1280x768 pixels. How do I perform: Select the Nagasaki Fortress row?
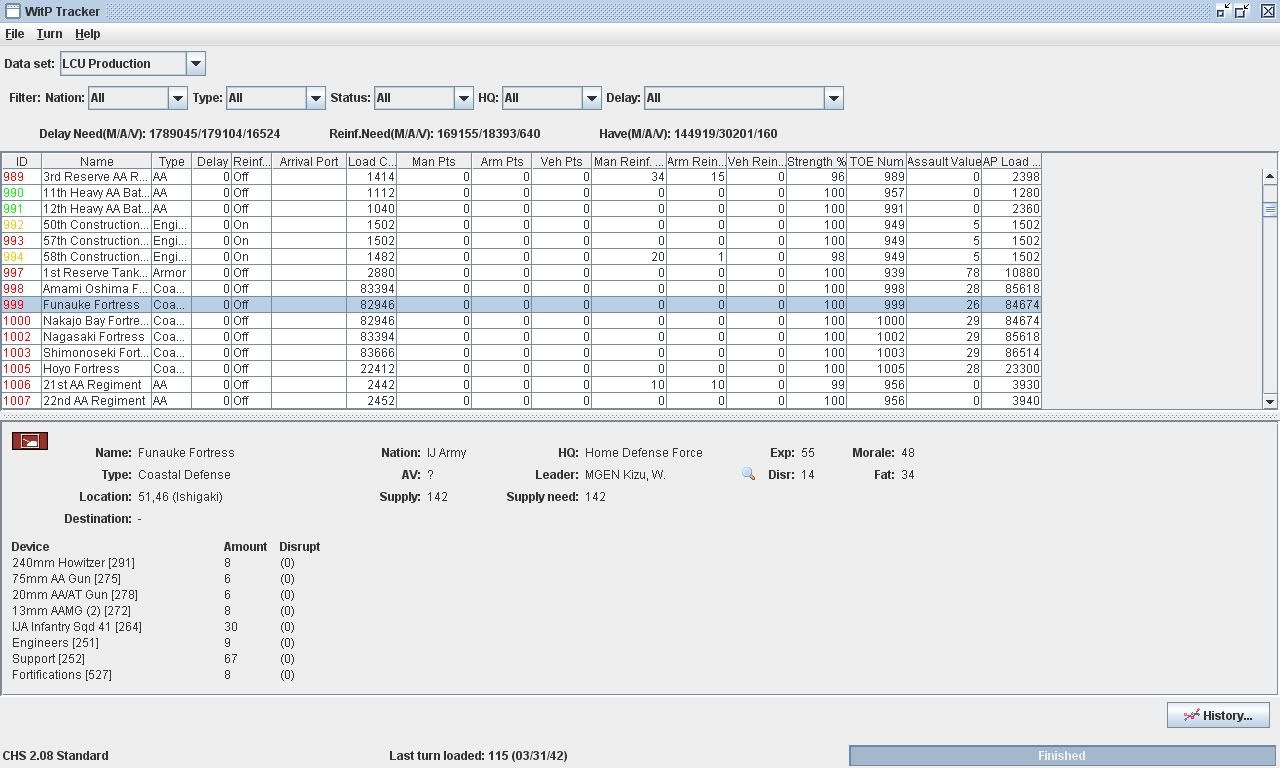521,337
